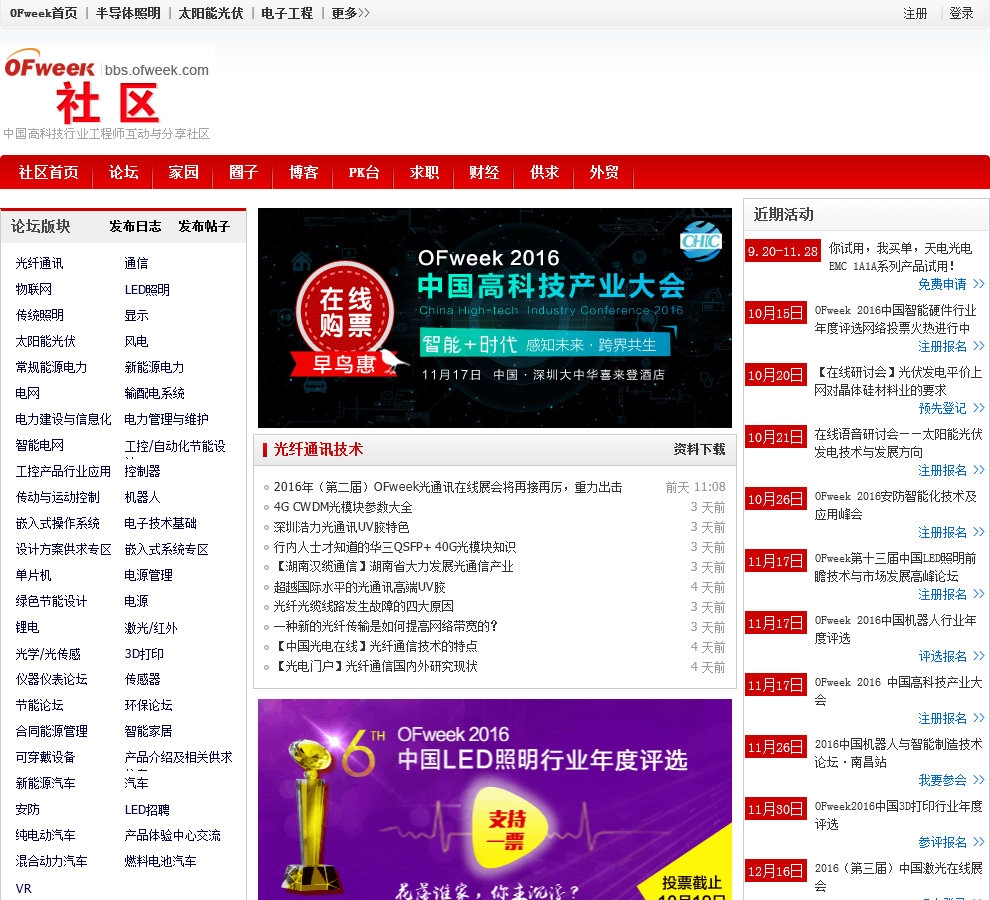Open the 家园 navigation tab
The image size is (990, 900).
click(x=184, y=172)
